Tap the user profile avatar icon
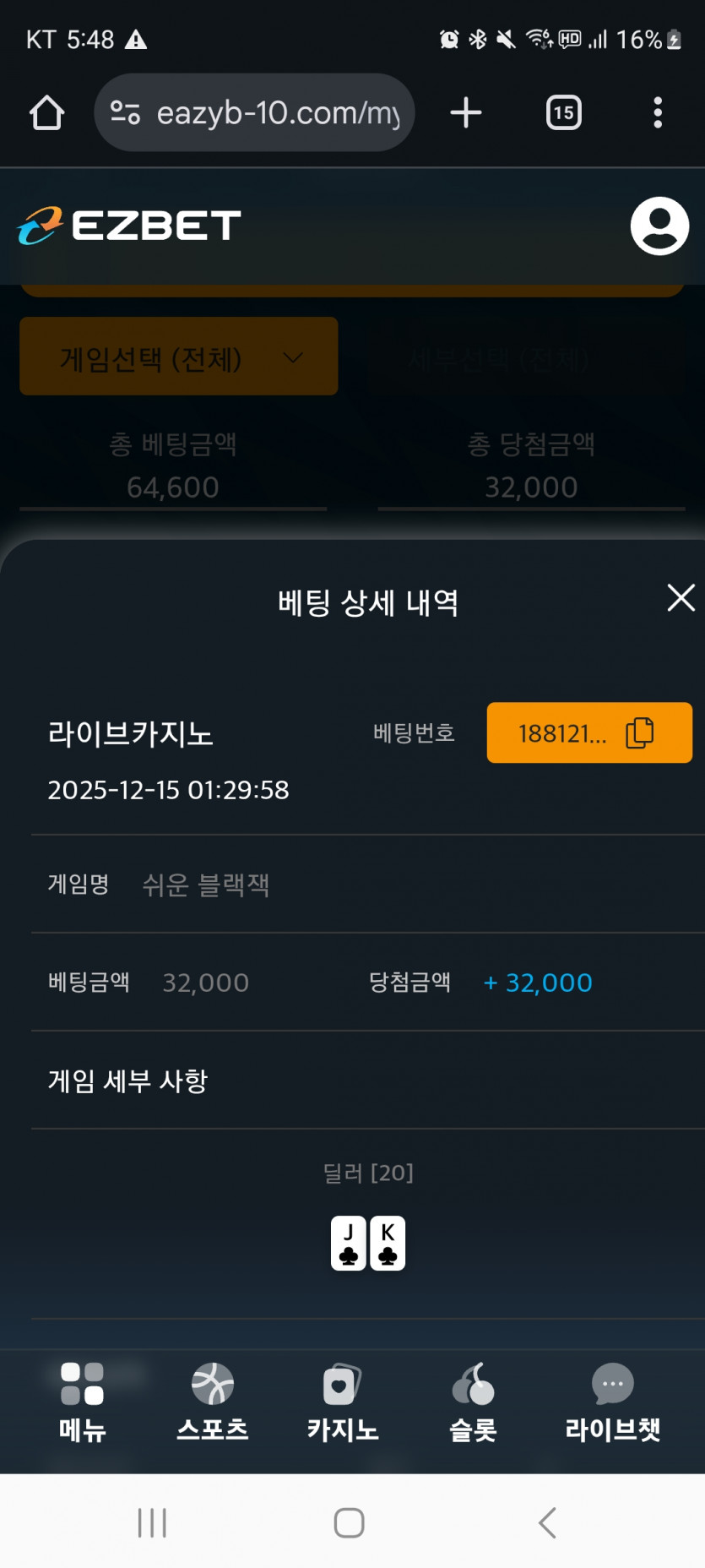 pyautogui.click(x=659, y=226)
